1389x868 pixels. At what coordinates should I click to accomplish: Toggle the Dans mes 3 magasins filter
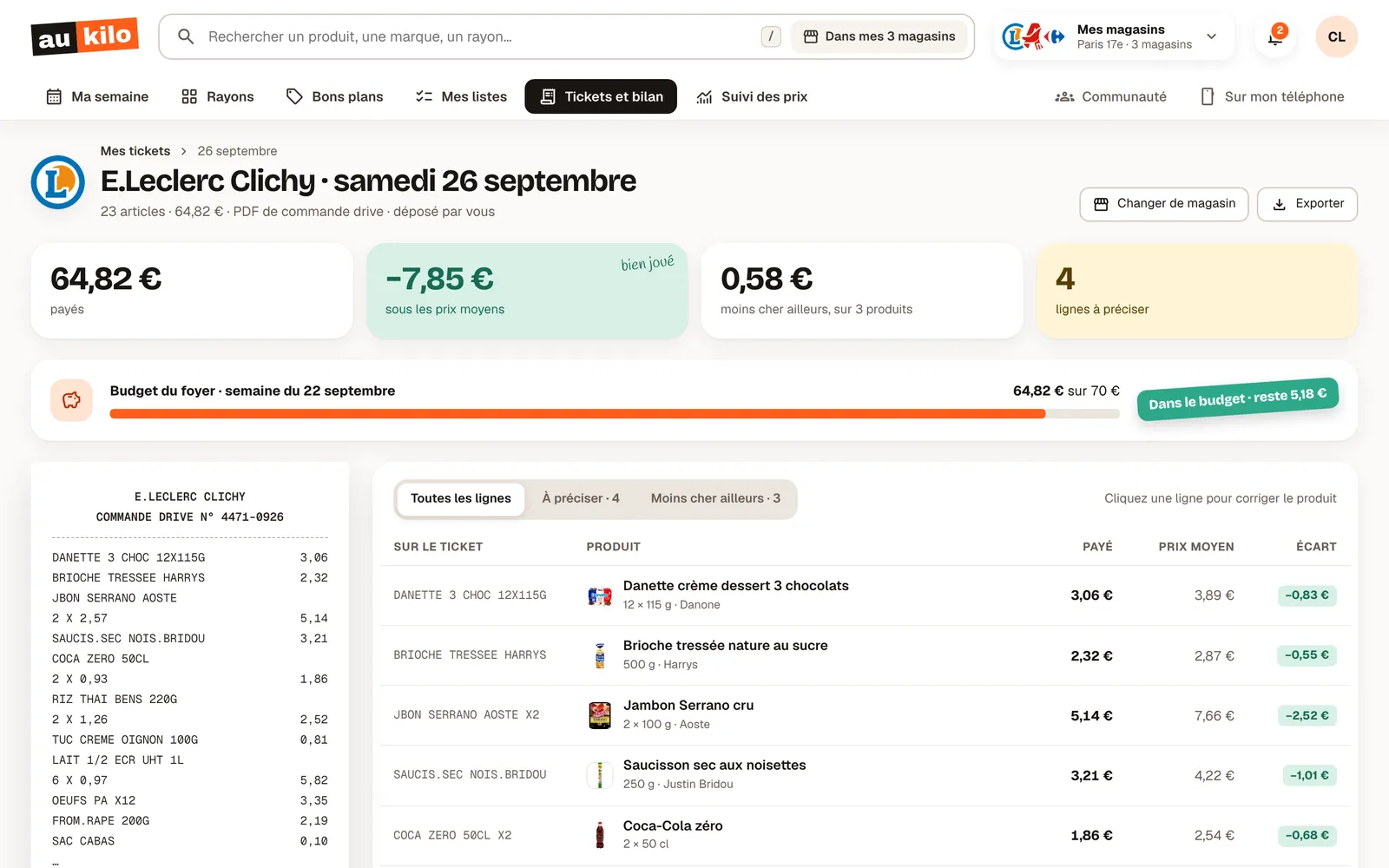[879, 36]
